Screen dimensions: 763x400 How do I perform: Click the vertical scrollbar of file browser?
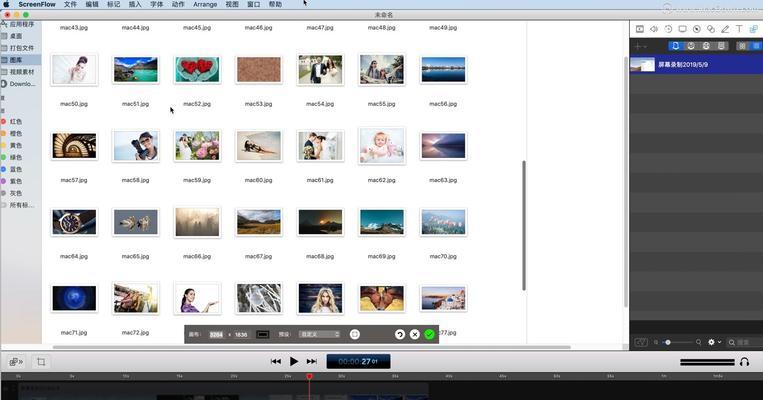click(524, 225)
